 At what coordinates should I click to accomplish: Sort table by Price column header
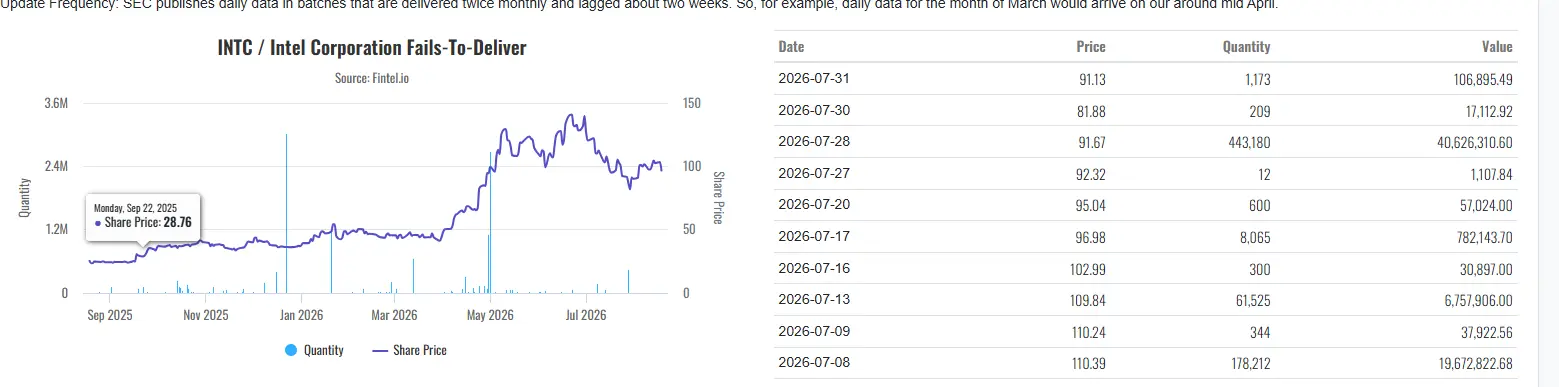1090,47
